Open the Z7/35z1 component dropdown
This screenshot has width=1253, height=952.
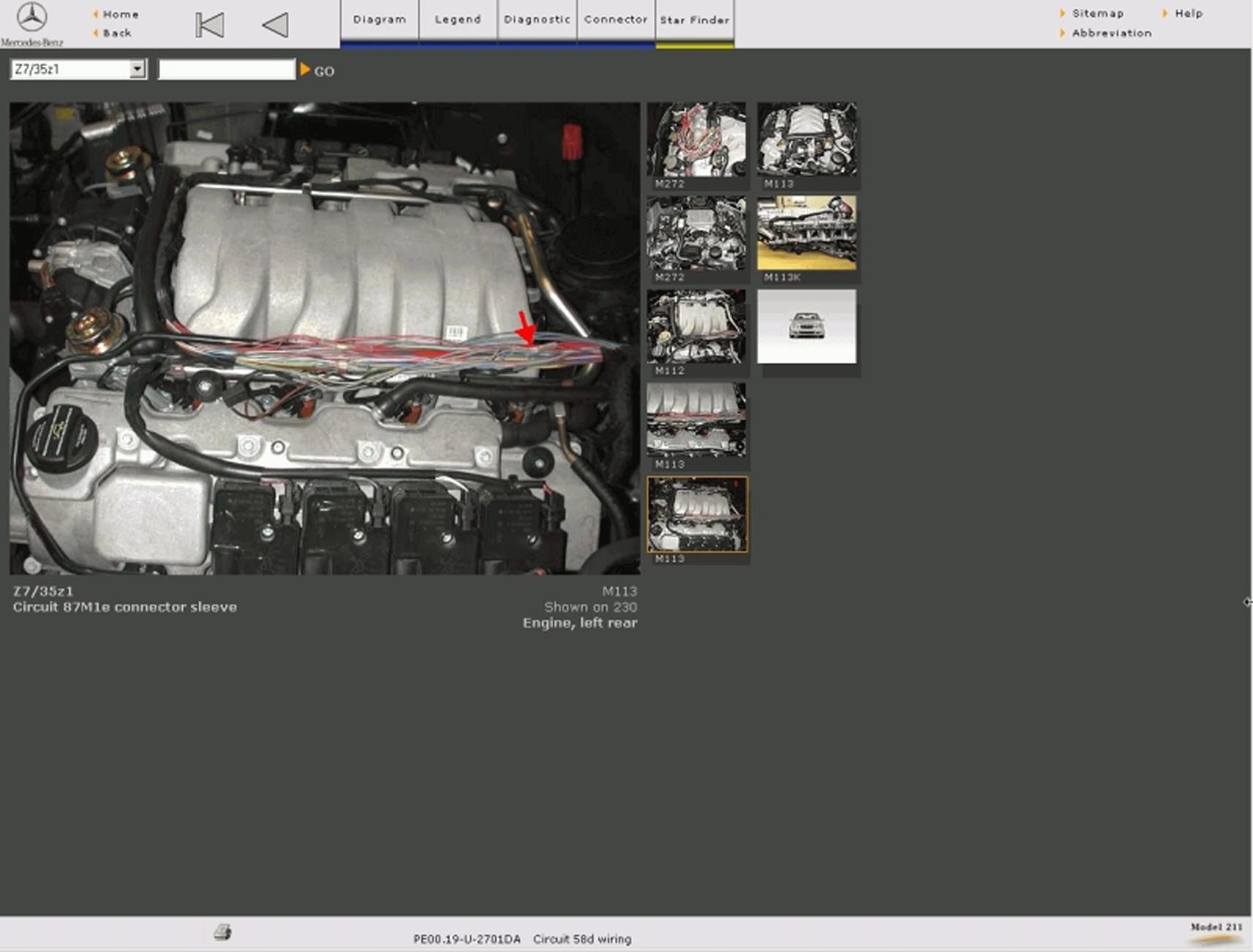point(137,69)
